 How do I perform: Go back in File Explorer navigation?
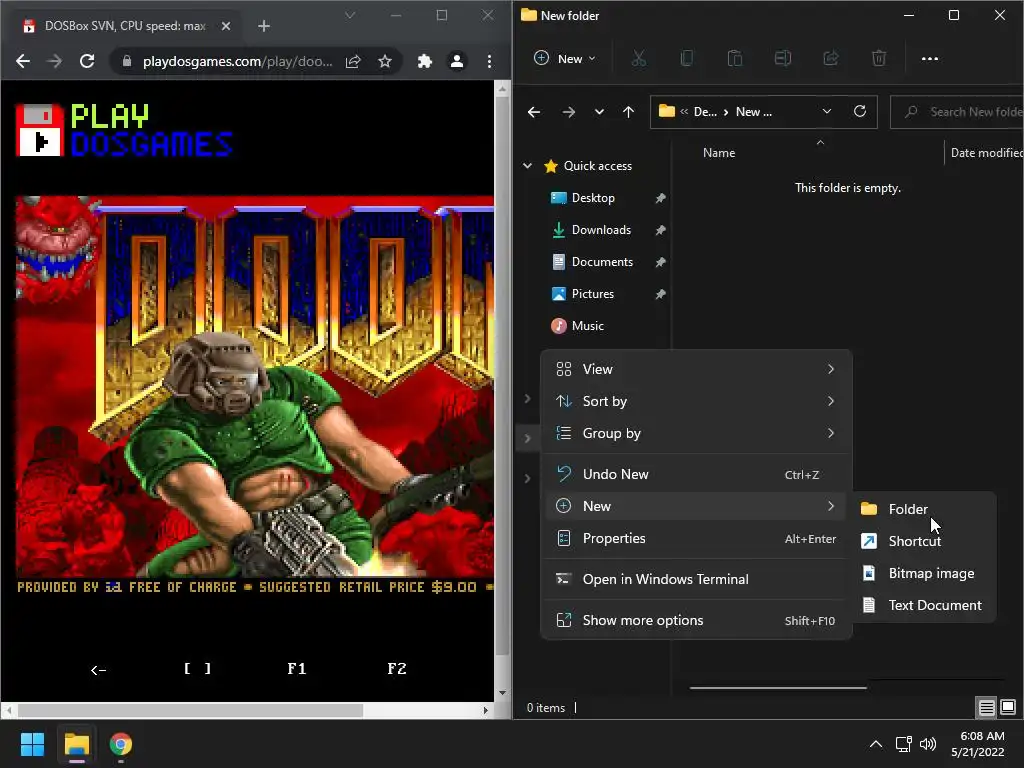click(x=534, y=112)
